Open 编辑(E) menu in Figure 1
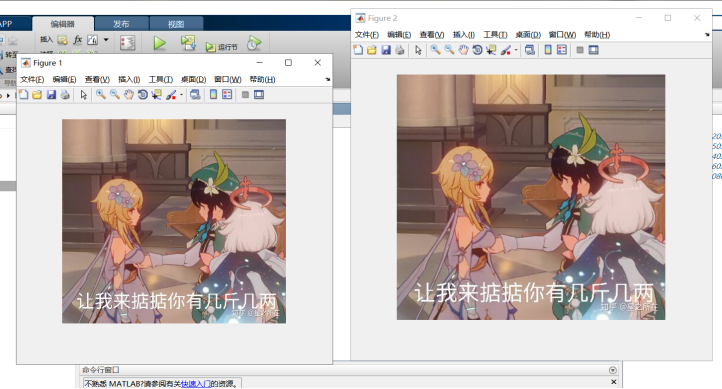The image size is (722, 389). click(x=64, y=80)
